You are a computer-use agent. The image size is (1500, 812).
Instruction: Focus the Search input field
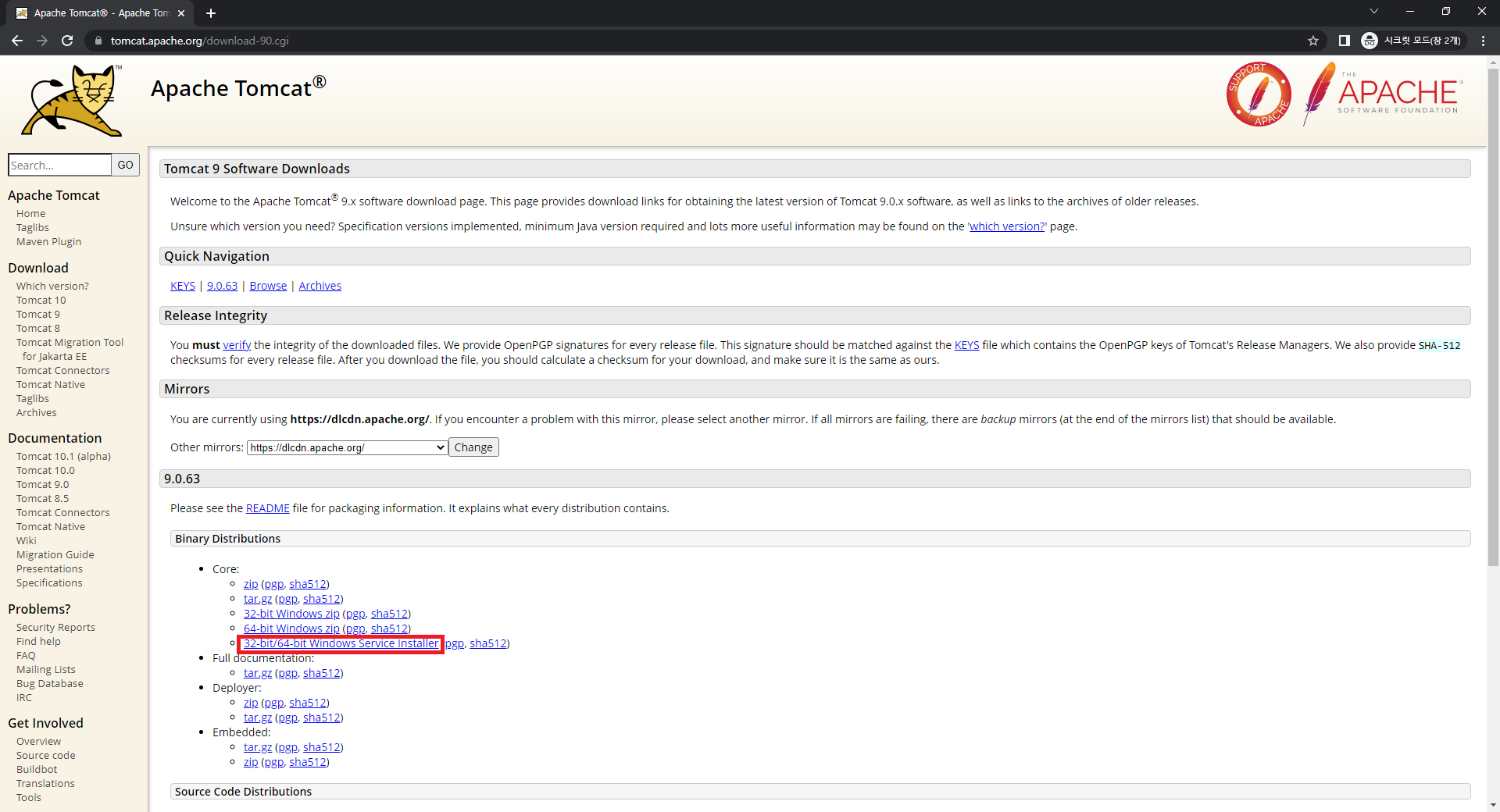point(59,165)
